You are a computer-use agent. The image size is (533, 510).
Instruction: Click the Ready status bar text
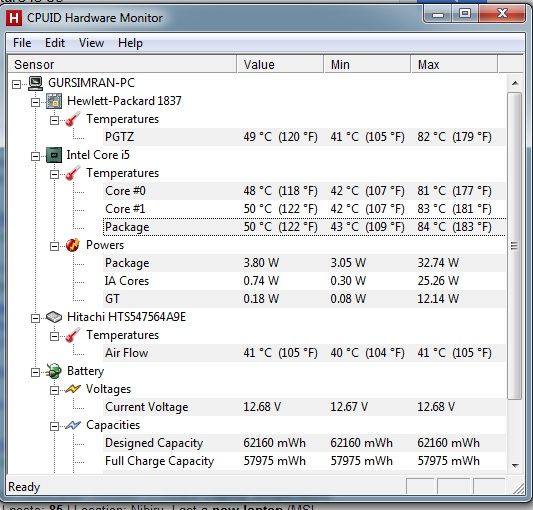pyautogui.click(x=24, y=487)
